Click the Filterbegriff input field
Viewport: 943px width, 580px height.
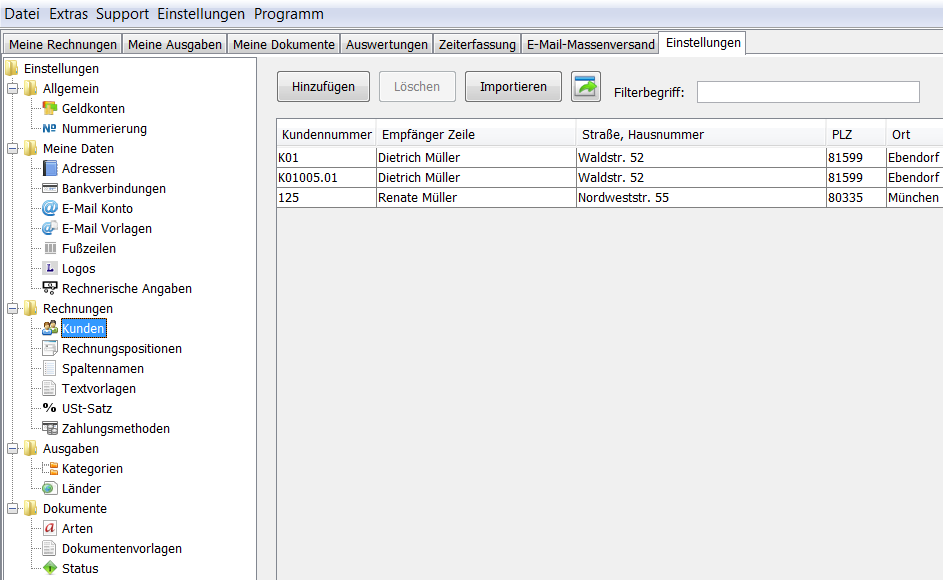pyautogui.click(x=807, y=92)
